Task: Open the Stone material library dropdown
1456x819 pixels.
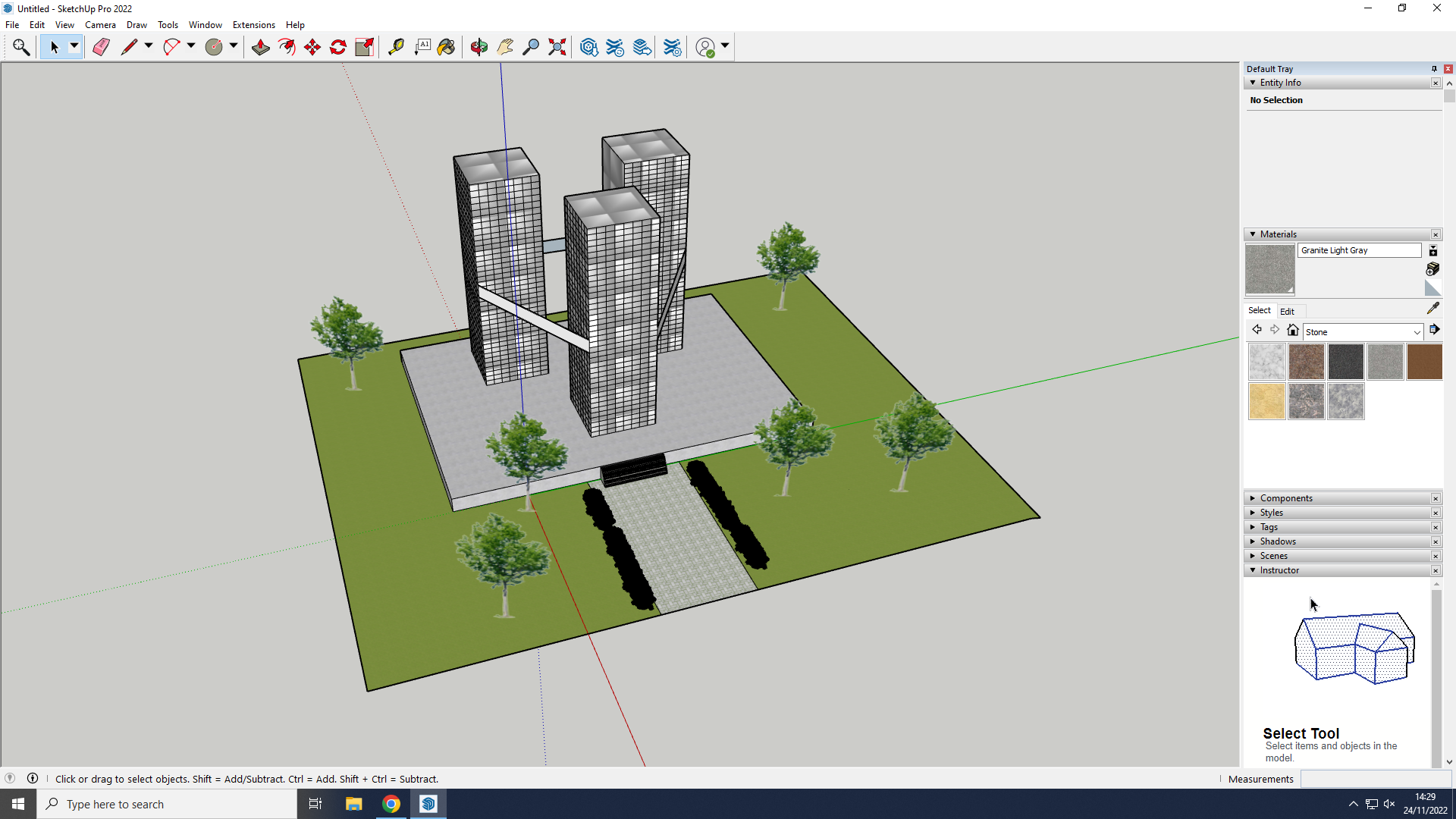Action: 1416,332
